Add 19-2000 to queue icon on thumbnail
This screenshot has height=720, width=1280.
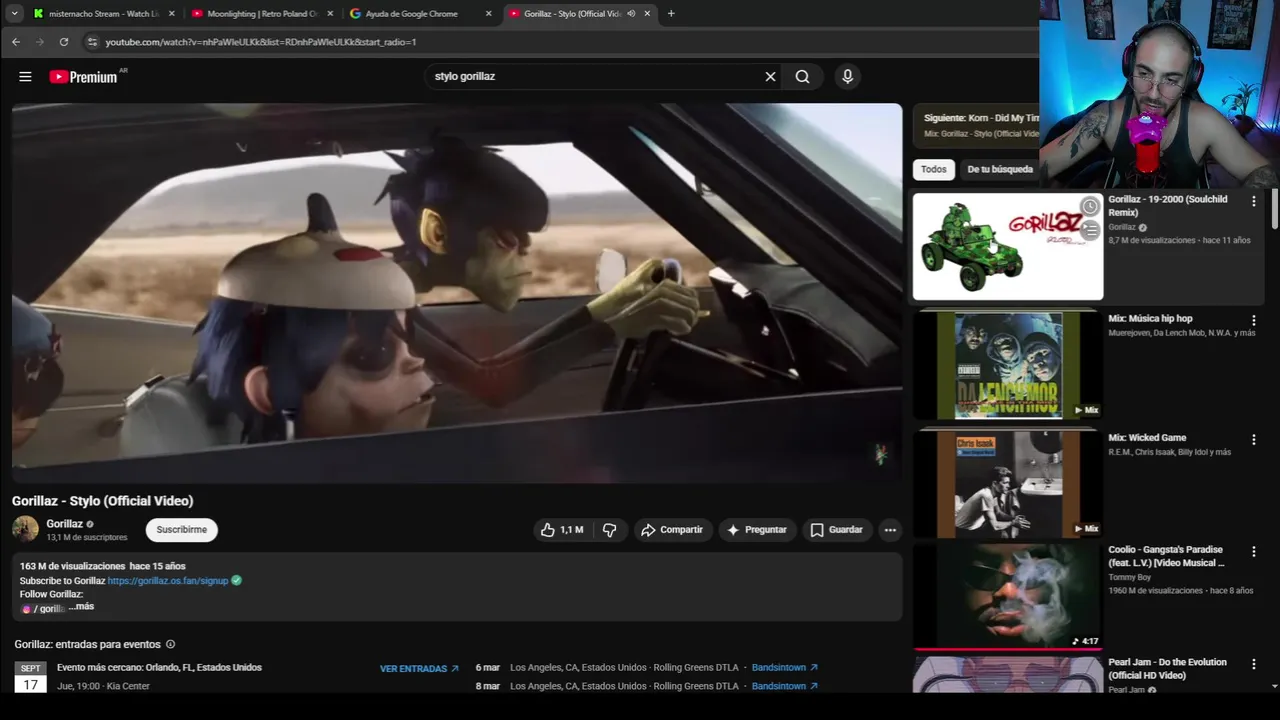1089,230
